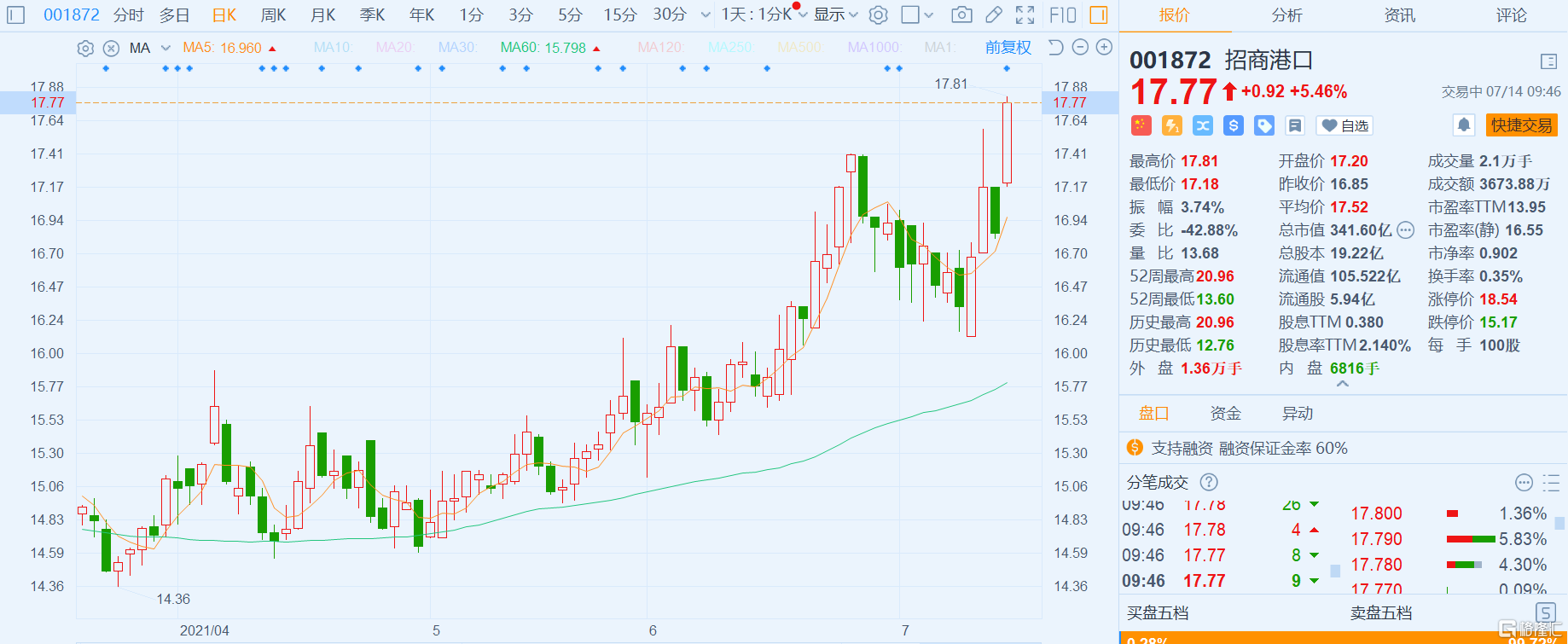
Task: Toggle MA60 line visibility
Action: click(x=550, y=48)
